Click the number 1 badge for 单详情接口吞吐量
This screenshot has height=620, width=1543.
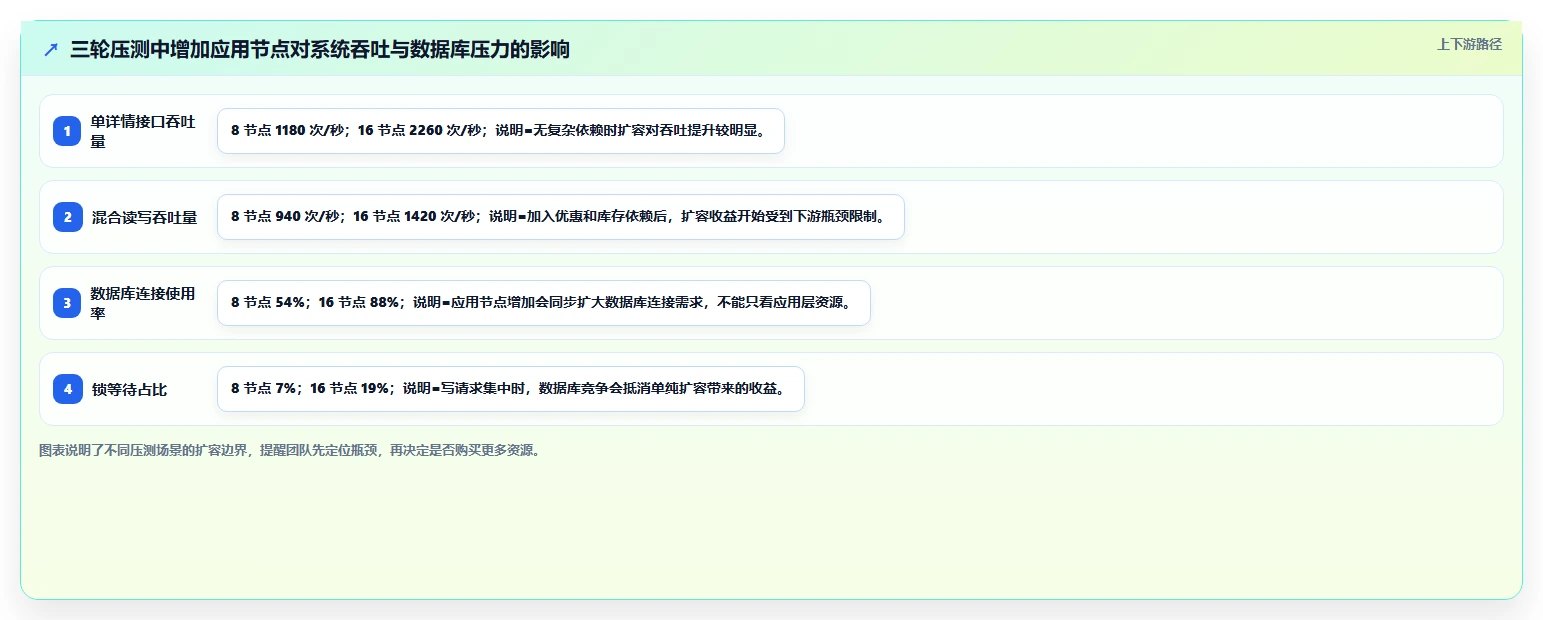(x=67, y=131)
